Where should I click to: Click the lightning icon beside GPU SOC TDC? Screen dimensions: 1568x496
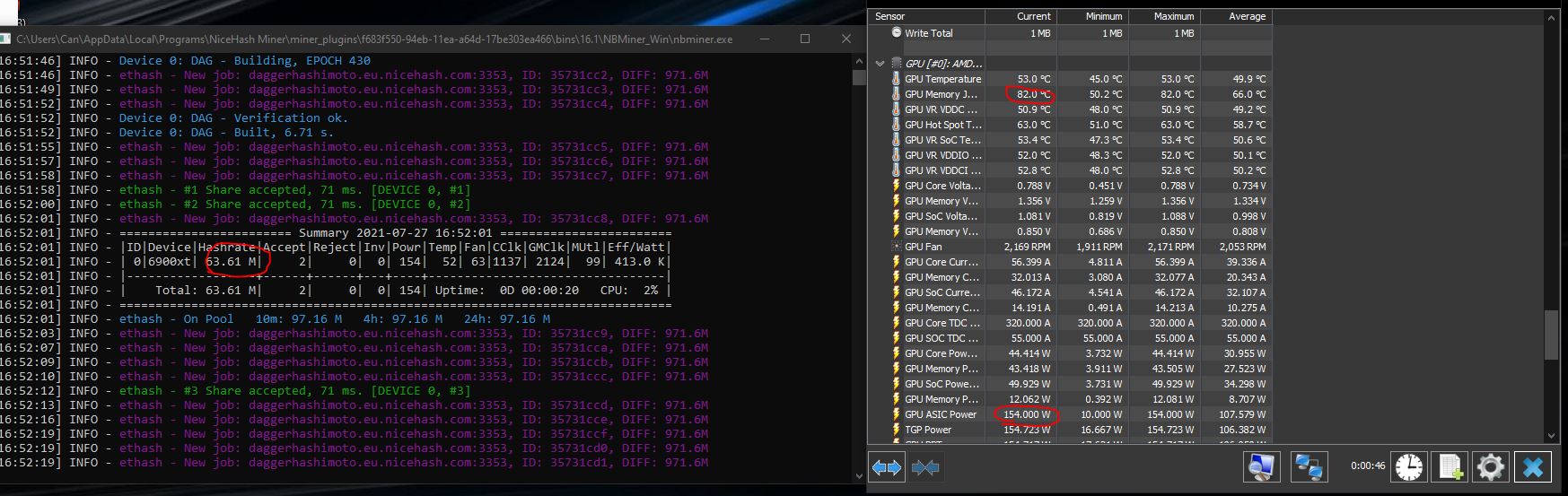[896, 338]
